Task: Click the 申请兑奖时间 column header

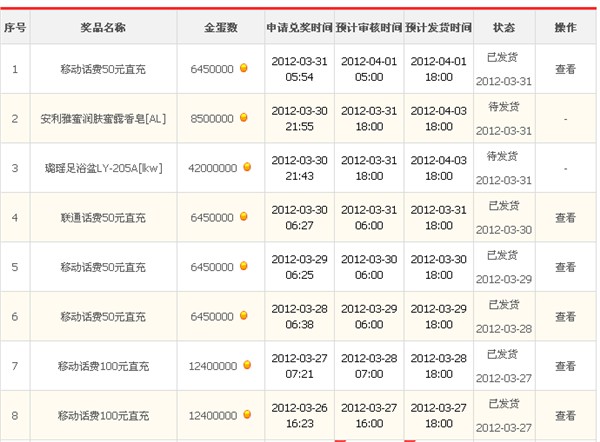Action: click(299, 28)
